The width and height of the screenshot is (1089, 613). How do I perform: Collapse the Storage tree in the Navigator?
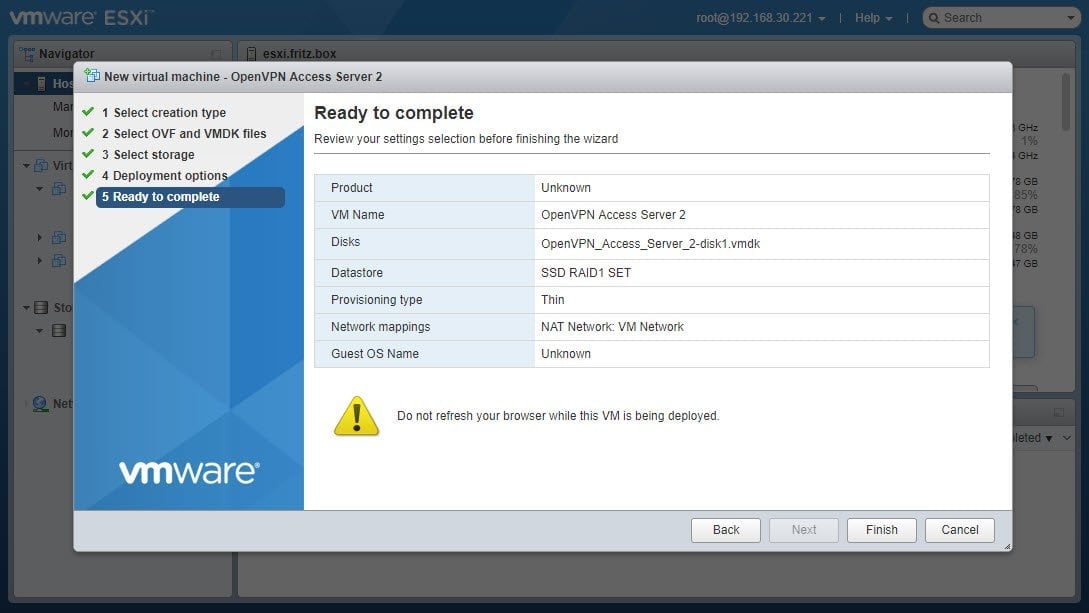point(25,307)
